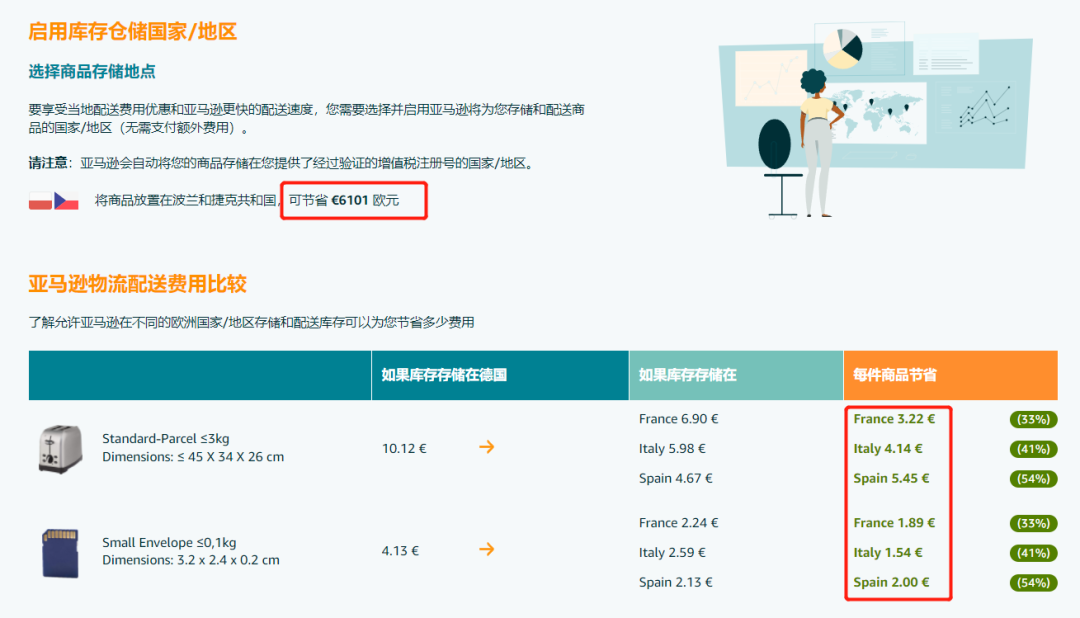The width and height of the screenshot is (1080, 618).
Task: Click the France 1.89 € savings value
Action: point(894,523)
